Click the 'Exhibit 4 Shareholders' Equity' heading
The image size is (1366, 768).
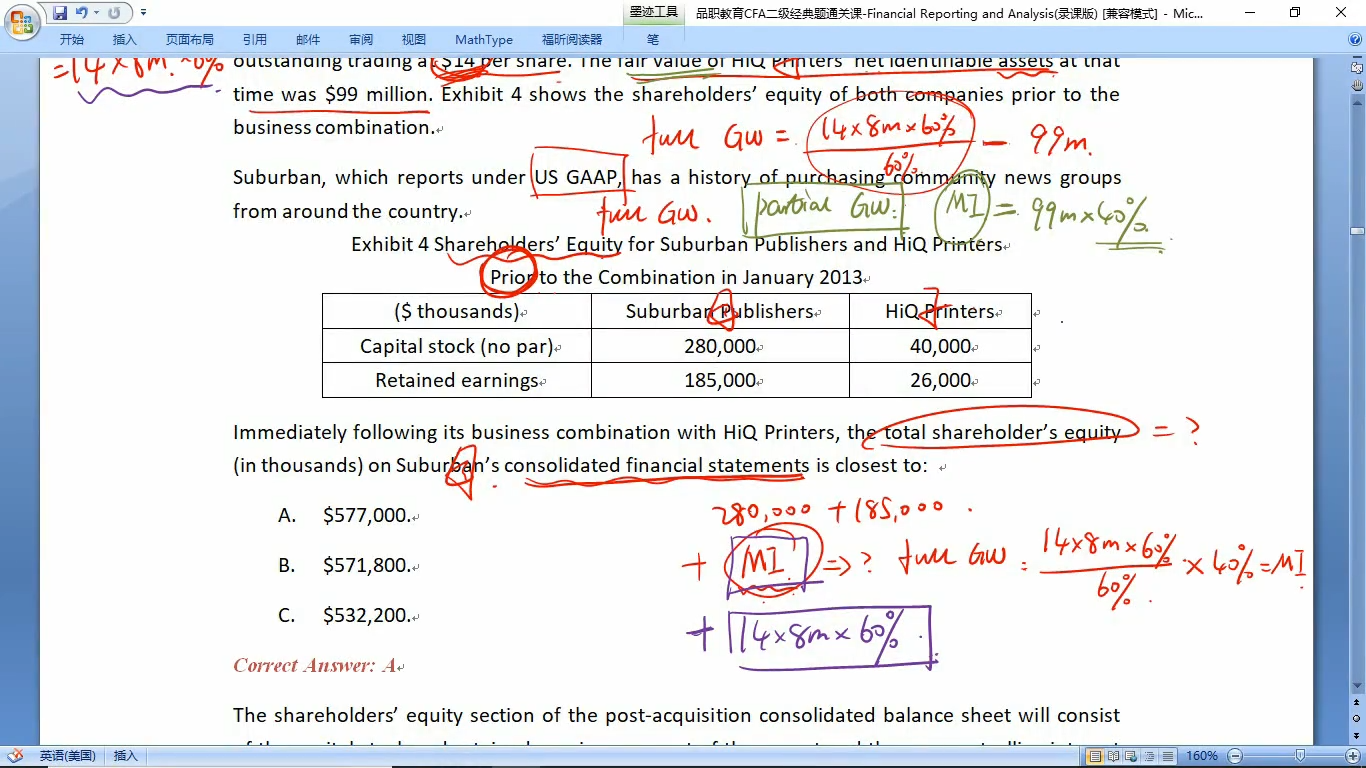pos(487,245)
